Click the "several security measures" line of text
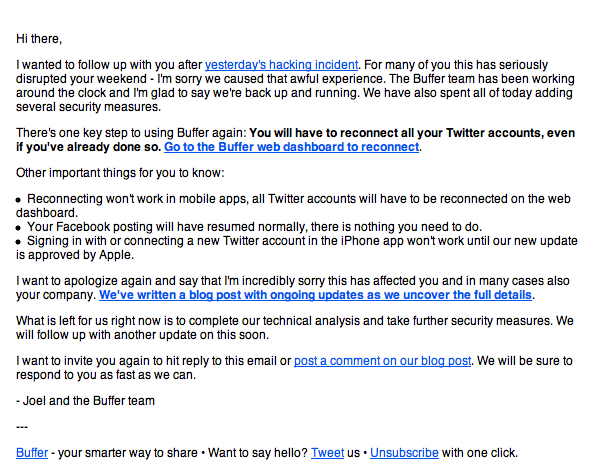Viewport: 599px width, 473px height. (x=88, y=107)
